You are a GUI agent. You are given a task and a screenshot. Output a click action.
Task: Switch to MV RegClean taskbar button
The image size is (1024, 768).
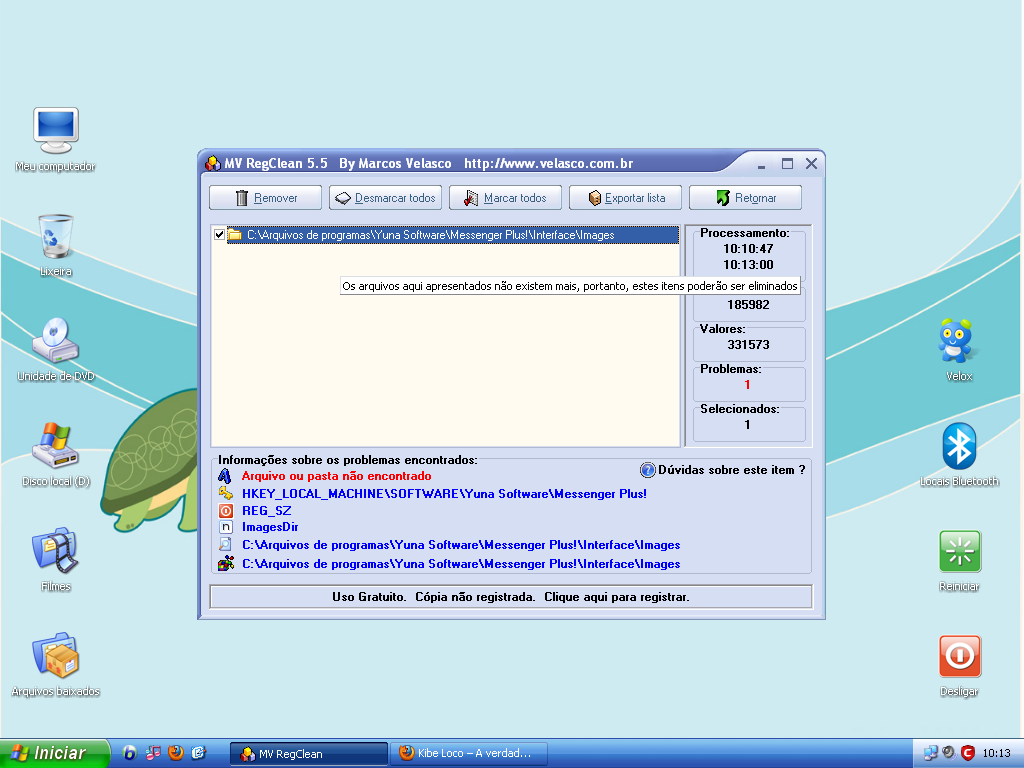tap(309, 754)
